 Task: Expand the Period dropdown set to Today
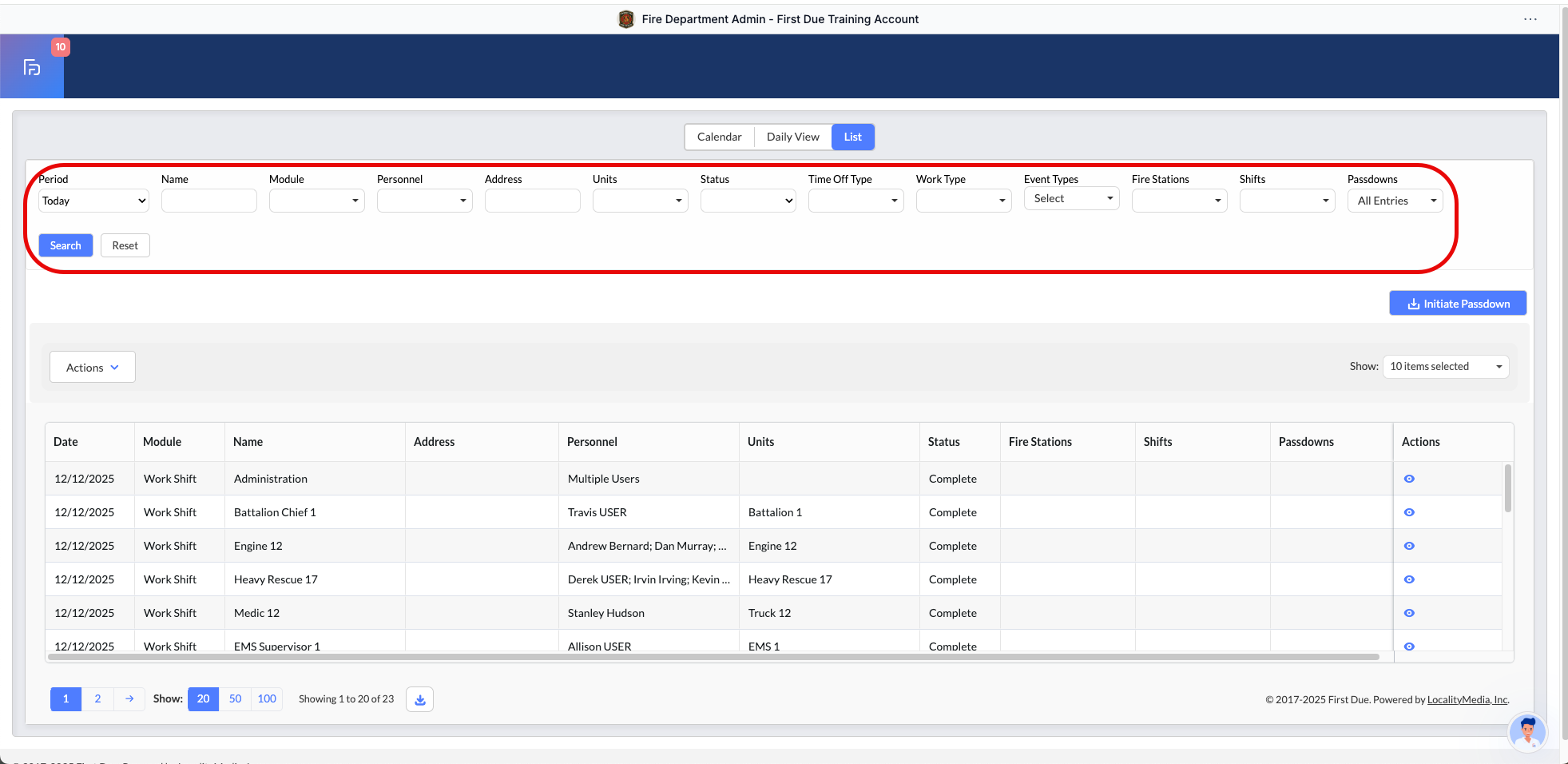[93, 201]
